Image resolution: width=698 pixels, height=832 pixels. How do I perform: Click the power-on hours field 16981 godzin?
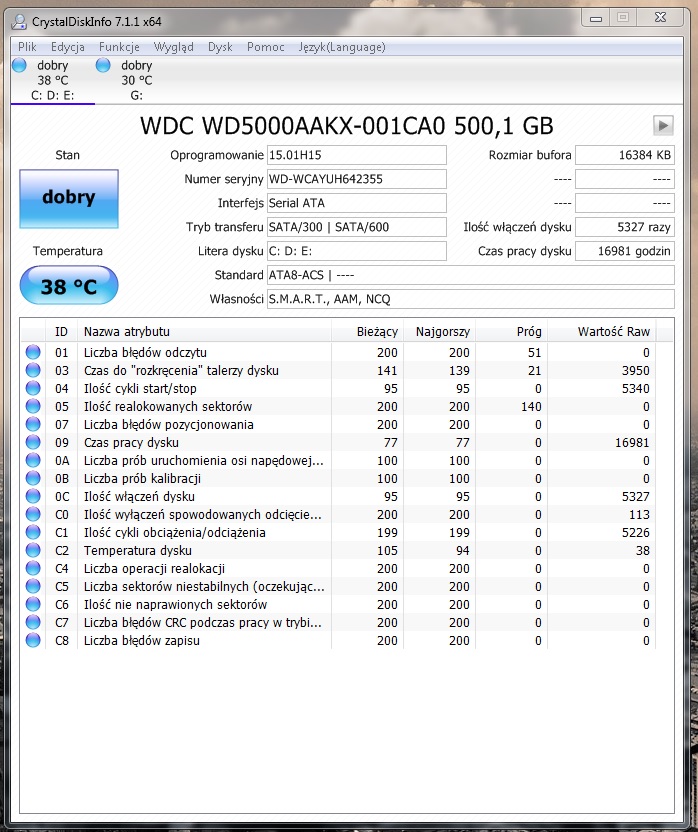click(x=625, y=251)
